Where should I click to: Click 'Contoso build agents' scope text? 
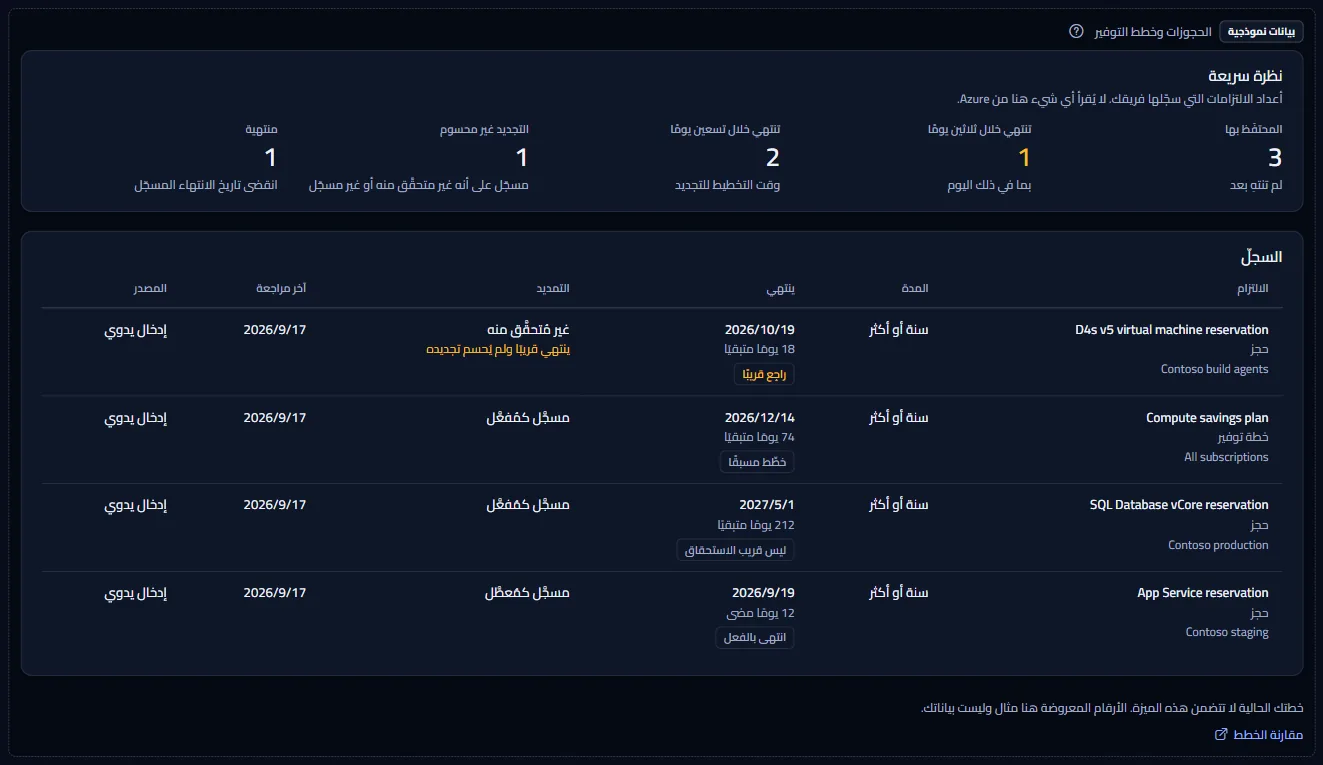(1215, 369)
